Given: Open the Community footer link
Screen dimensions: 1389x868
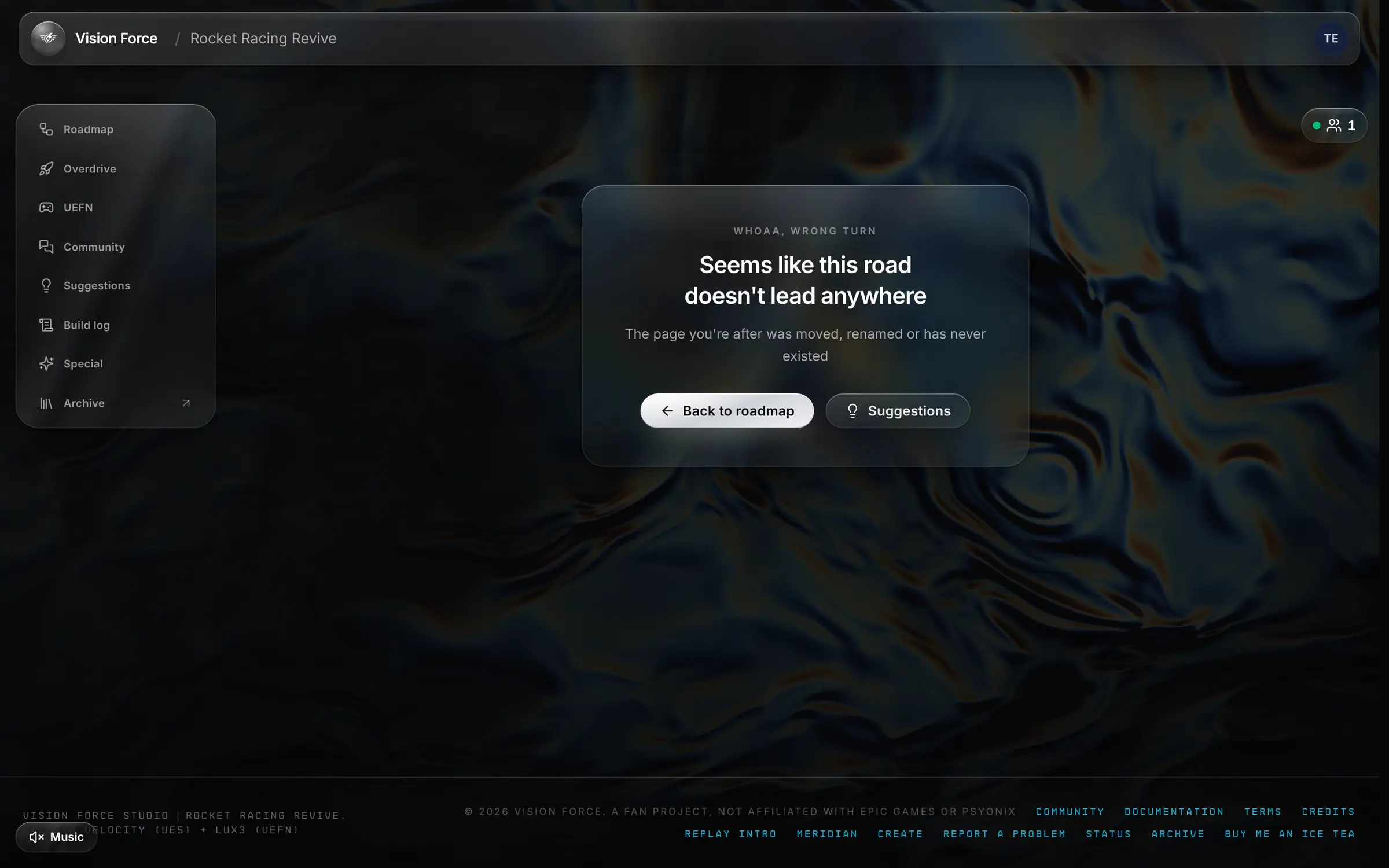Looking at the screenshot, I should [1070, 811].
